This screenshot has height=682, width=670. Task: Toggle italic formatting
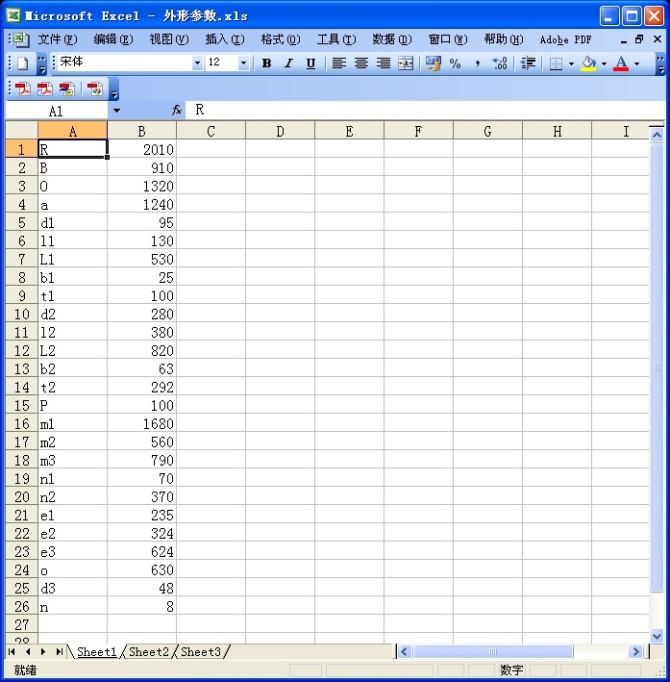[x=289, y=63]
